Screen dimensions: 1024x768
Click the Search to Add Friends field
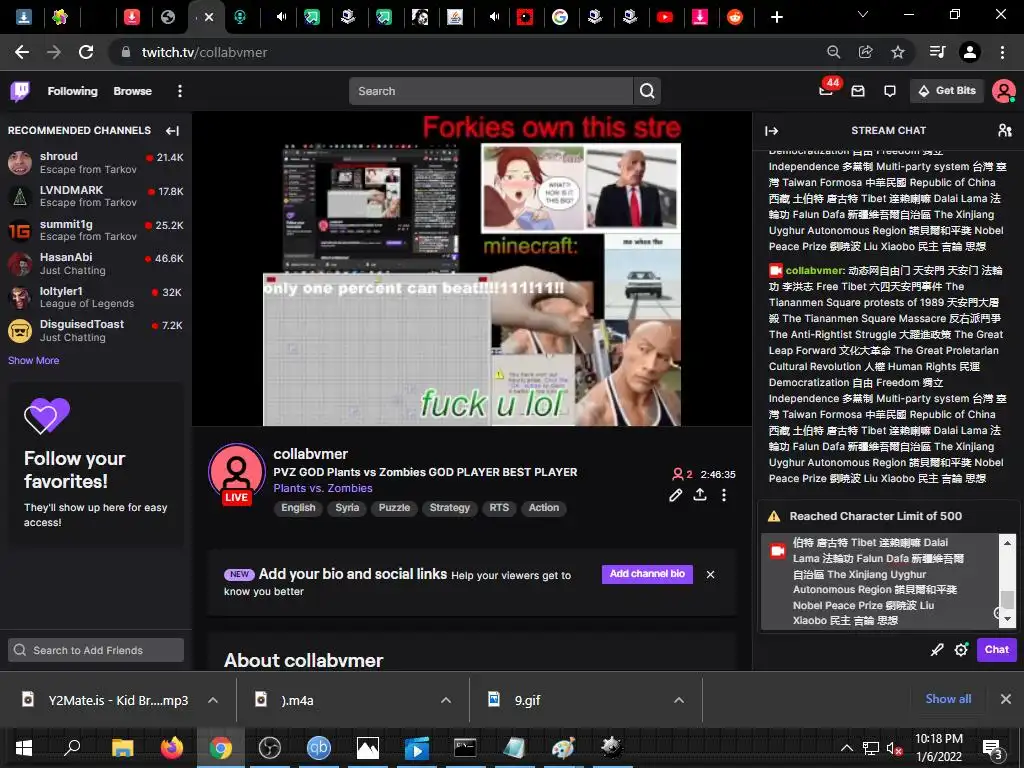pyautogui.click(x=96, y=650)
